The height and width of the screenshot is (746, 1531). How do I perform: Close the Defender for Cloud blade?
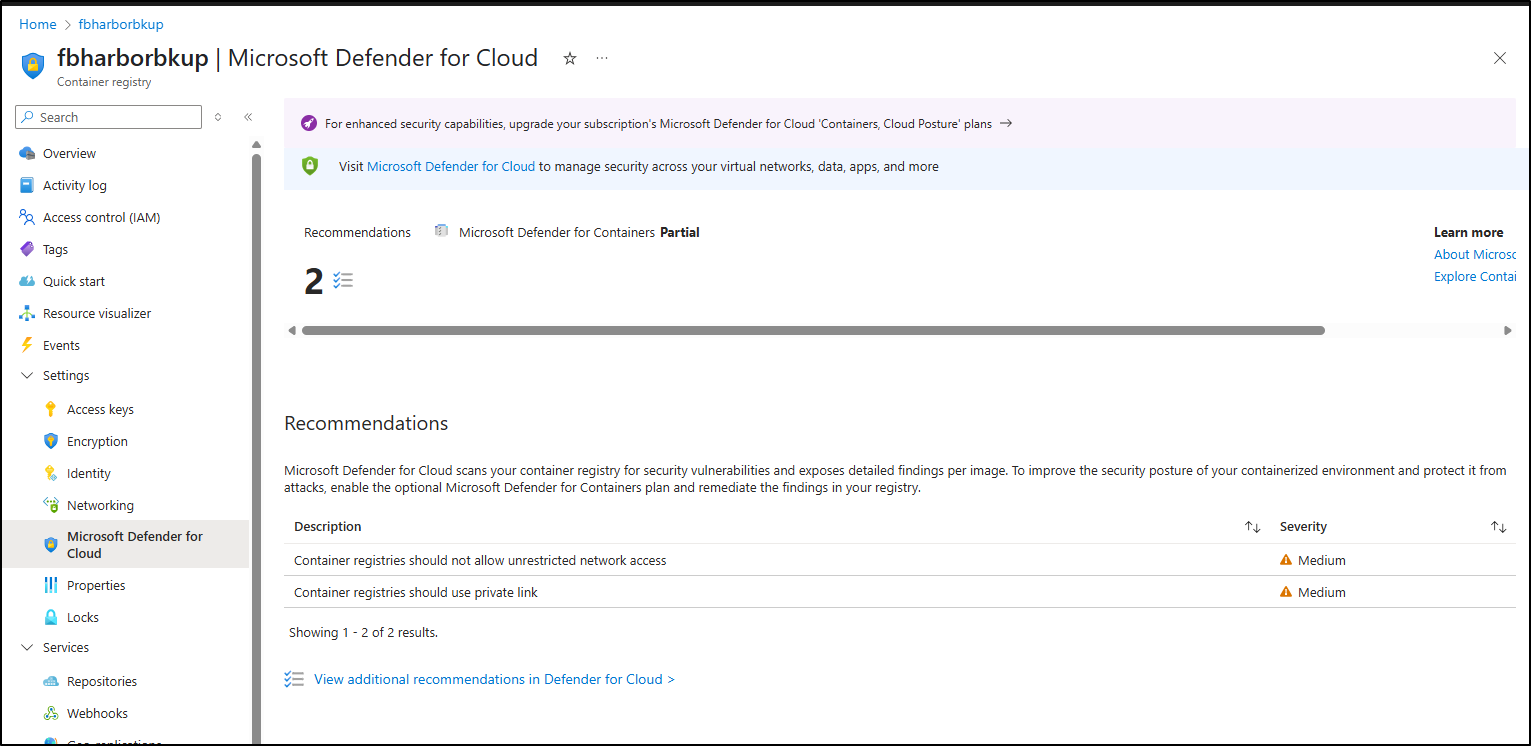[1500, 58]
